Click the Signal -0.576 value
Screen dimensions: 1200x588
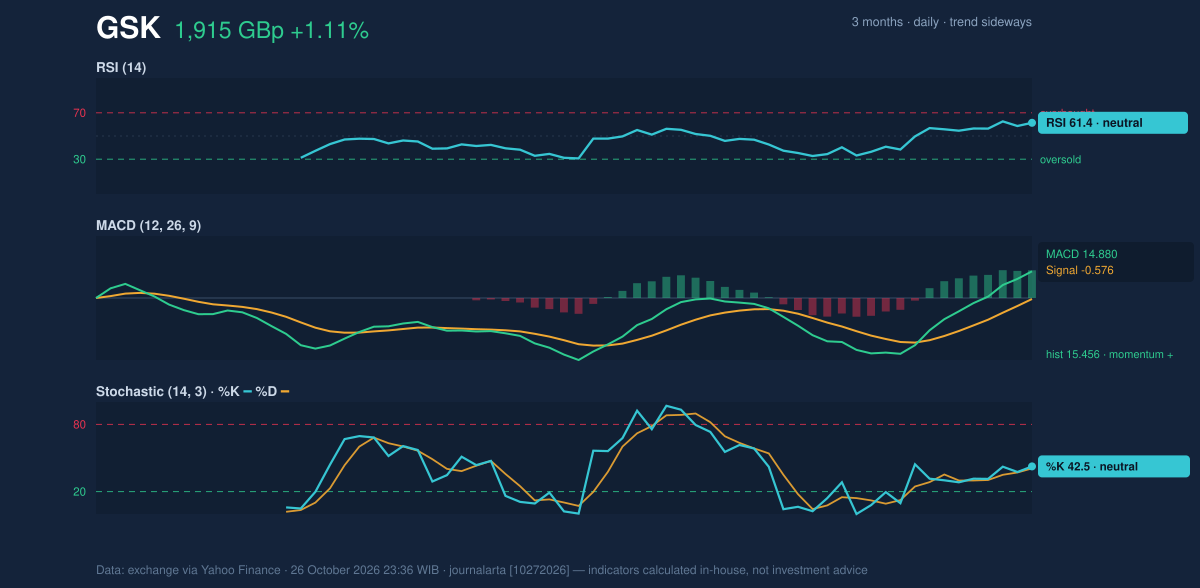point(1080,270)
